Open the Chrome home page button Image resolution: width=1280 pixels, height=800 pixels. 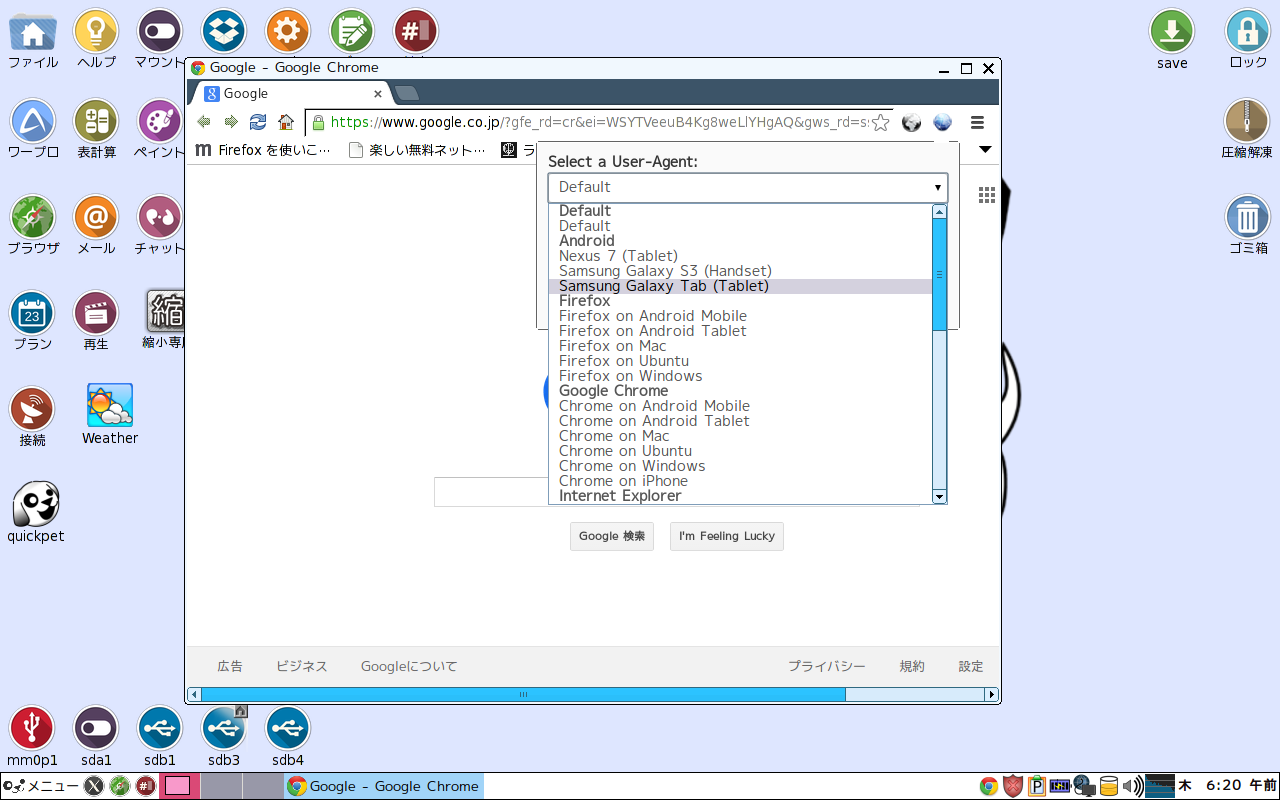click(286, 122)
